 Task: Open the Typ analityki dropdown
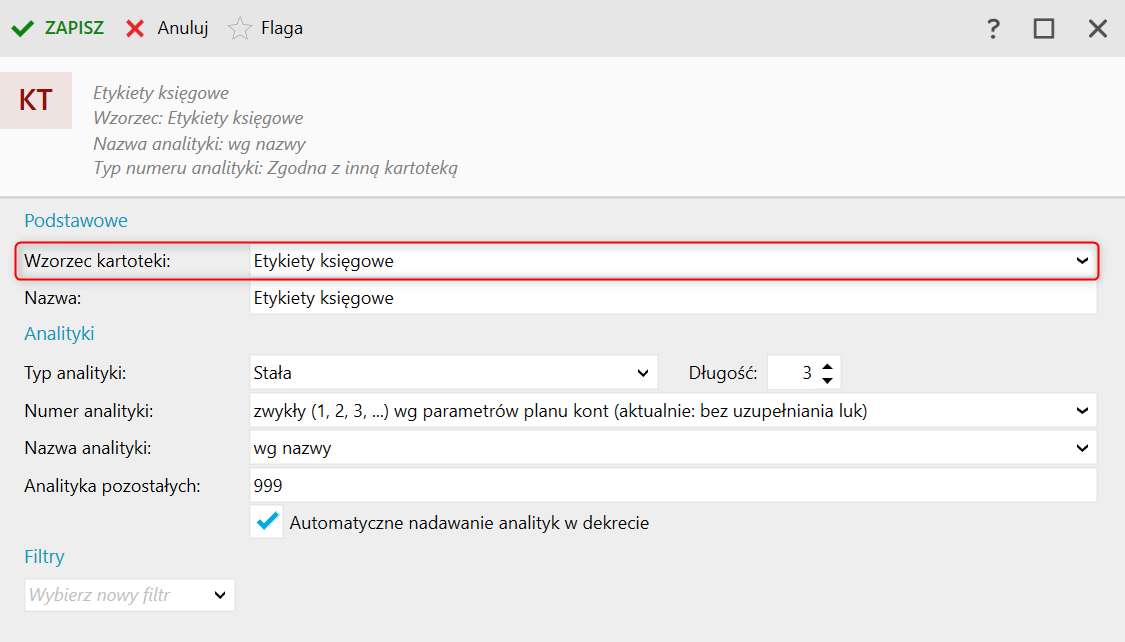pyautogui.click(x=642, y=373)
